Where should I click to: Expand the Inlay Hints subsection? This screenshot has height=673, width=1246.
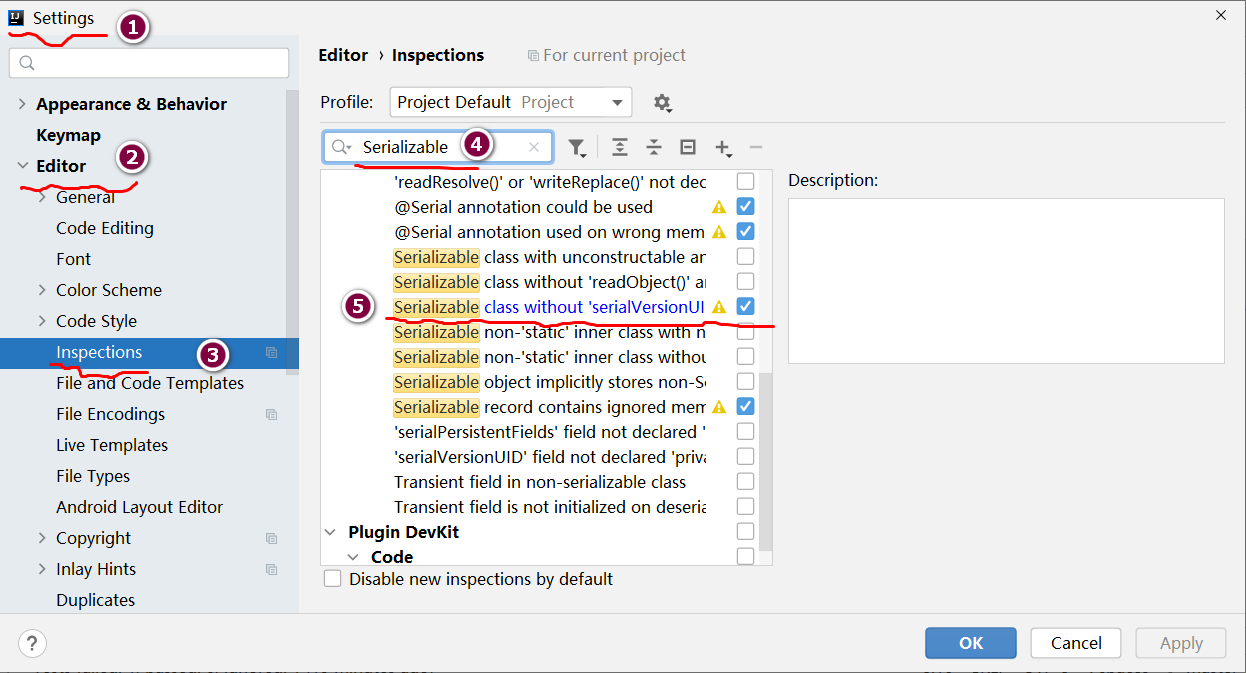point(42,569)
